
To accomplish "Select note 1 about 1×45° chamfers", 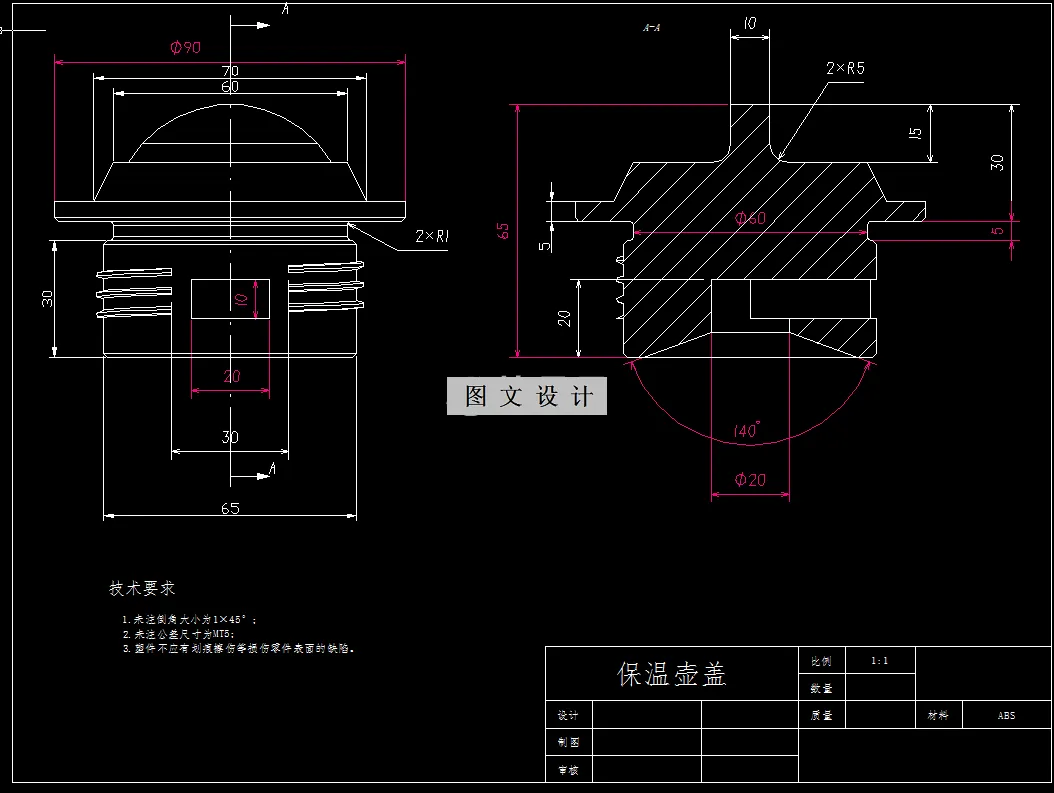I will coord(189,620).
